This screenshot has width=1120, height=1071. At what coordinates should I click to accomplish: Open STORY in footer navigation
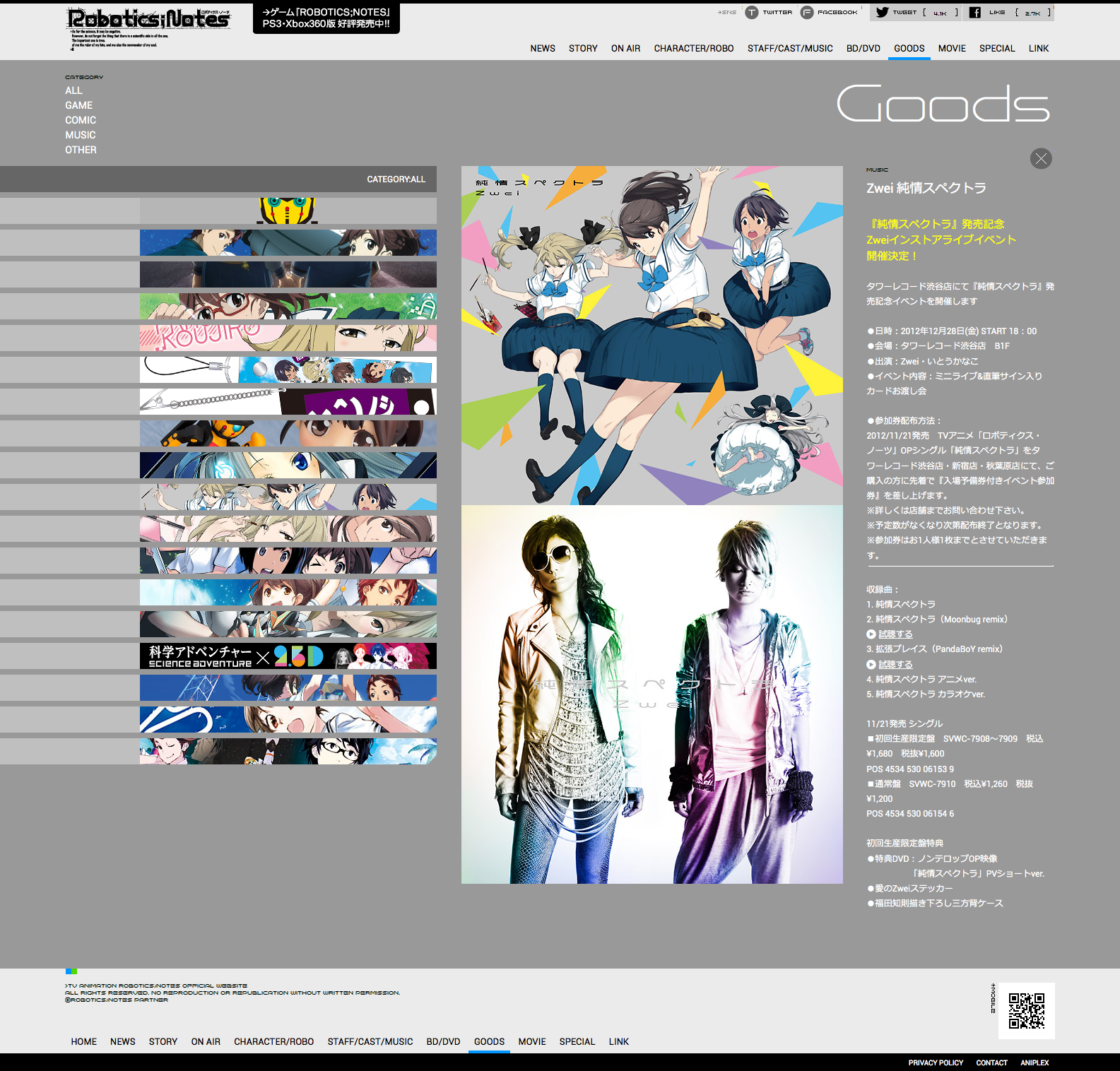coord(163,1042)
